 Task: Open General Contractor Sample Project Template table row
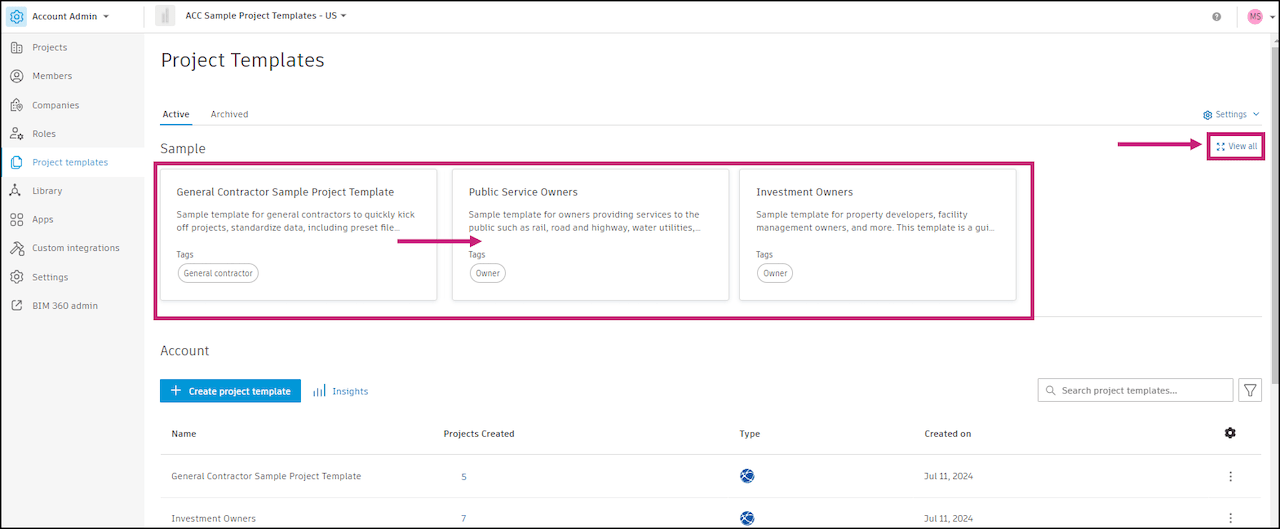711,476
